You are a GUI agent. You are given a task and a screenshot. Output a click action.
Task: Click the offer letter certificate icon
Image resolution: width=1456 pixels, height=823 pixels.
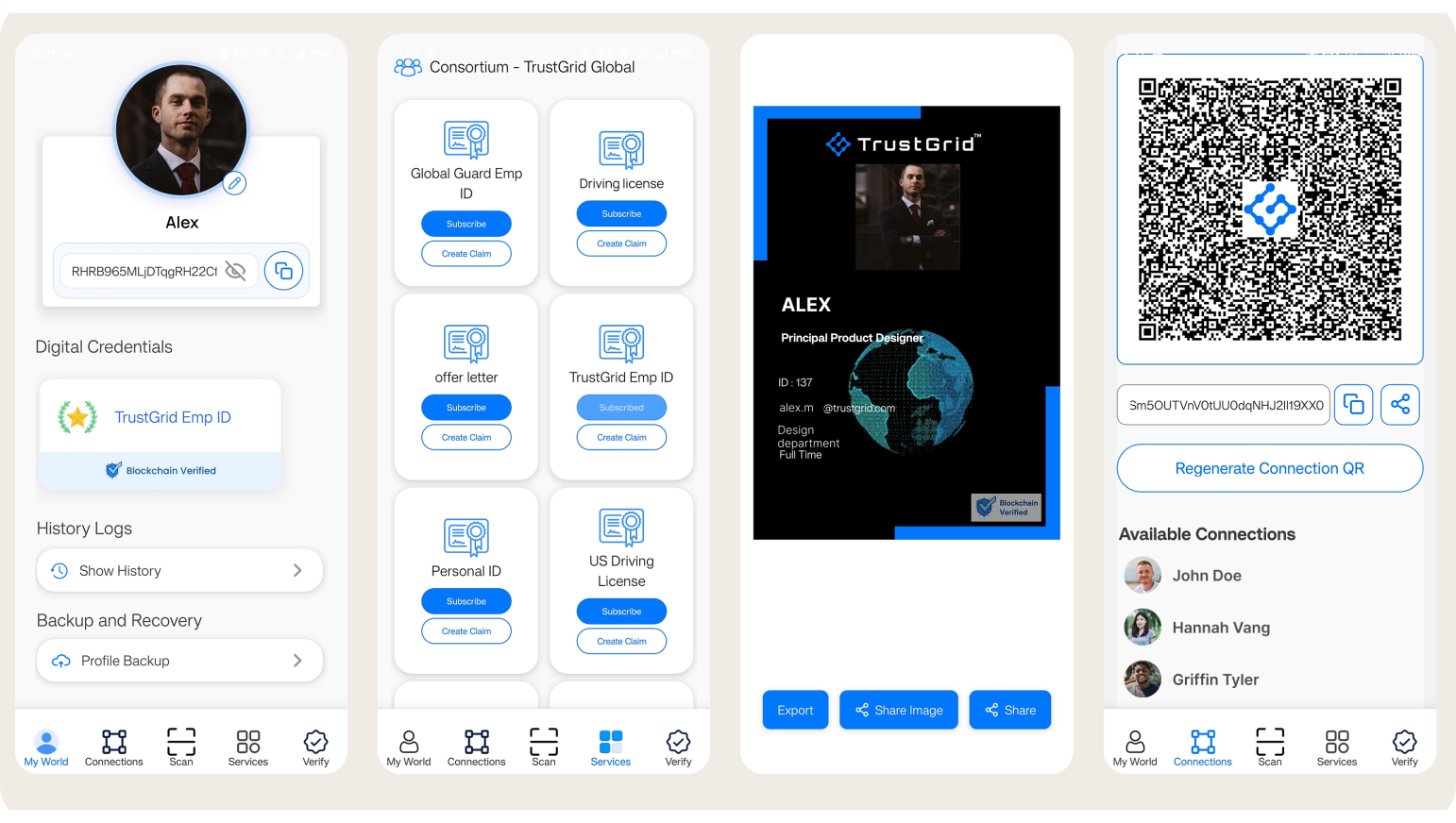click(x=466, y=344)
